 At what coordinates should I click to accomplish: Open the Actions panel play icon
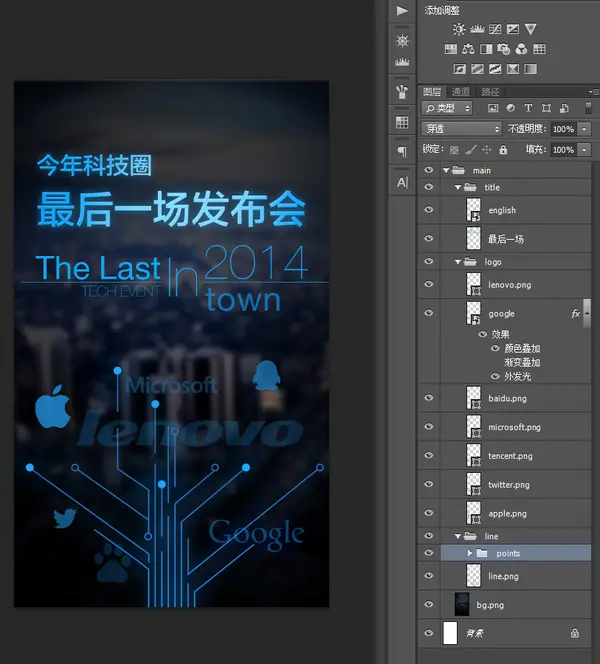(x=402, y=10)
